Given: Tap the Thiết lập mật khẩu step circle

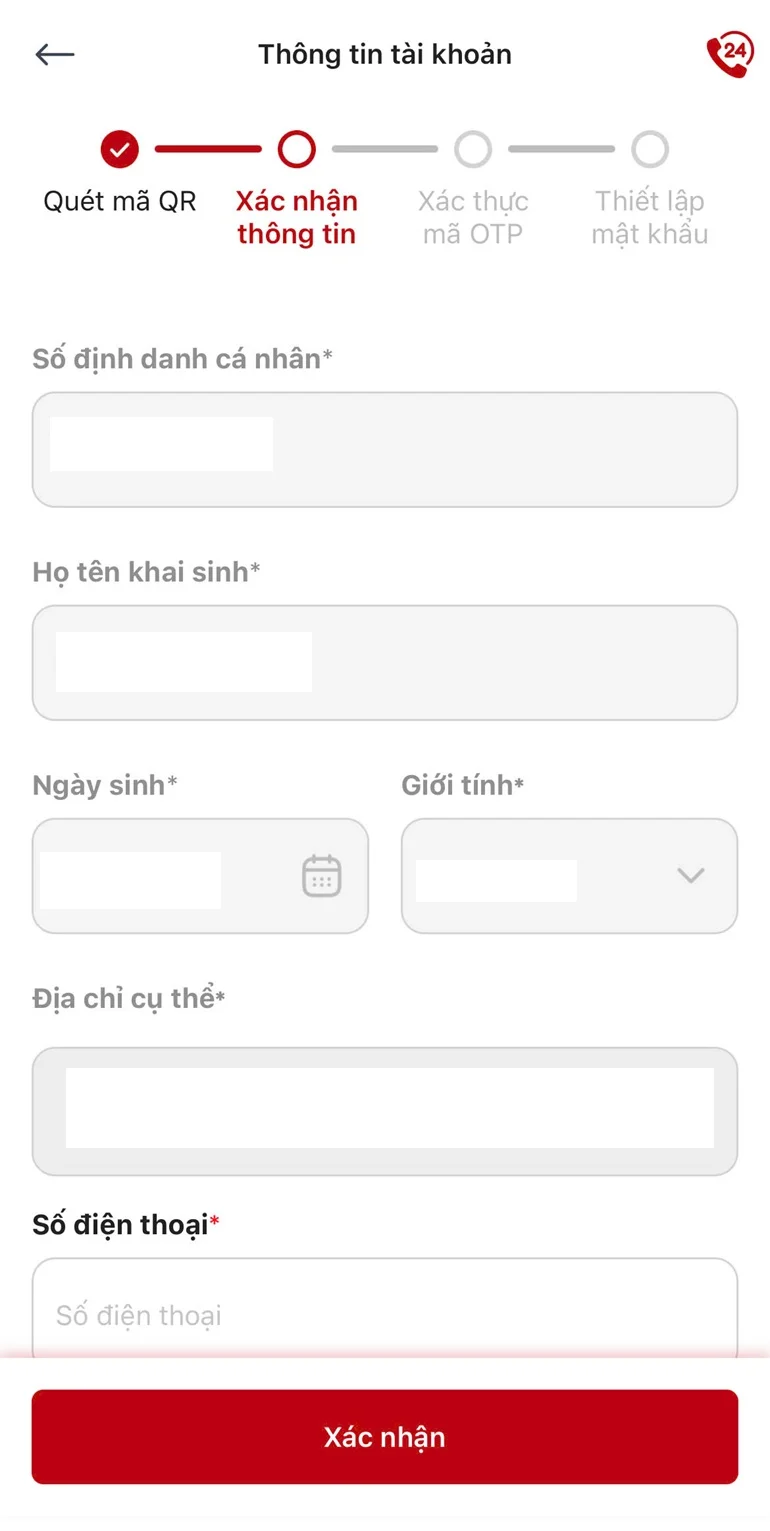Looking at the screenshot, I should click(x=650, y=150).
